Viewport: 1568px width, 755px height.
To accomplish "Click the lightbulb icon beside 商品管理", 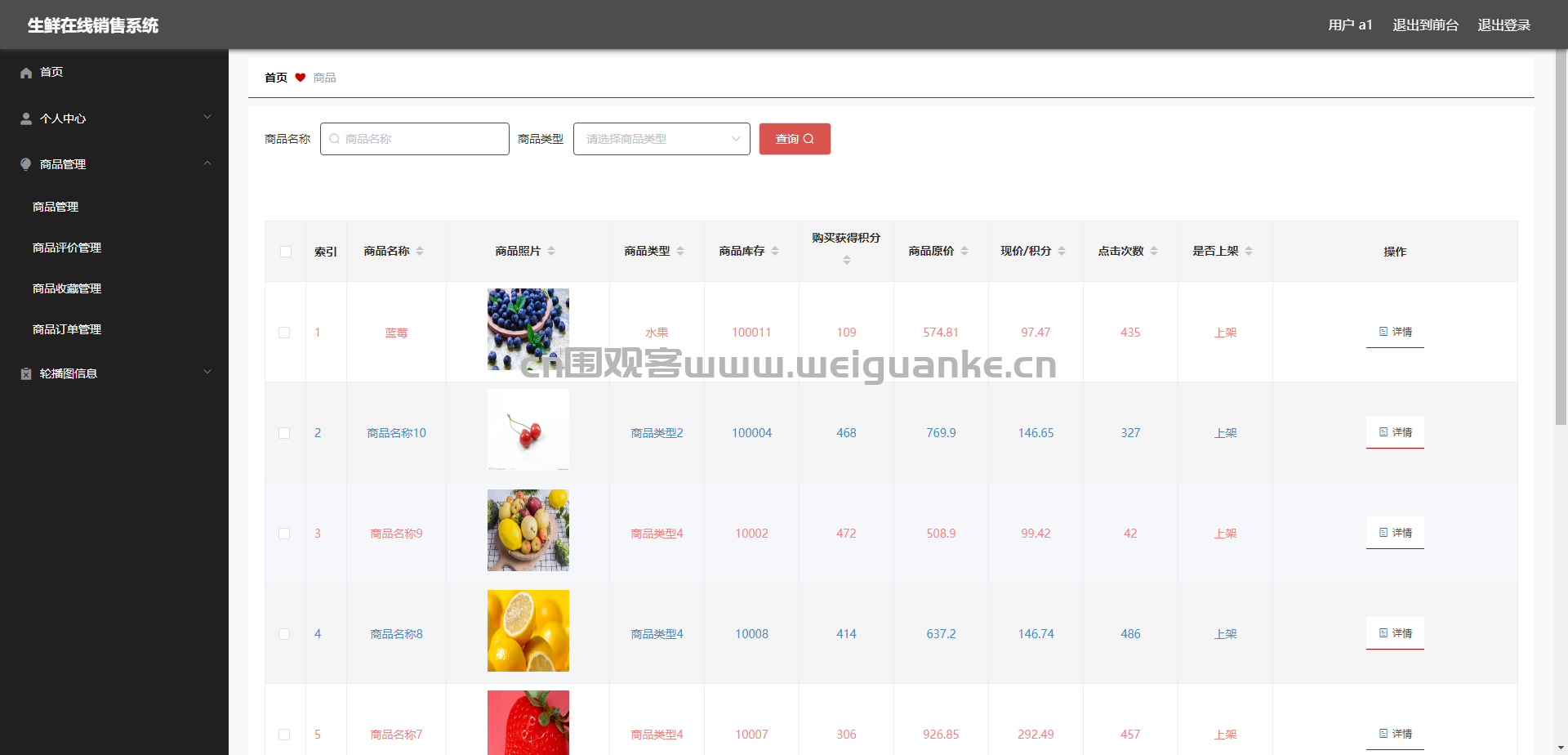I will tap(26, 164).
